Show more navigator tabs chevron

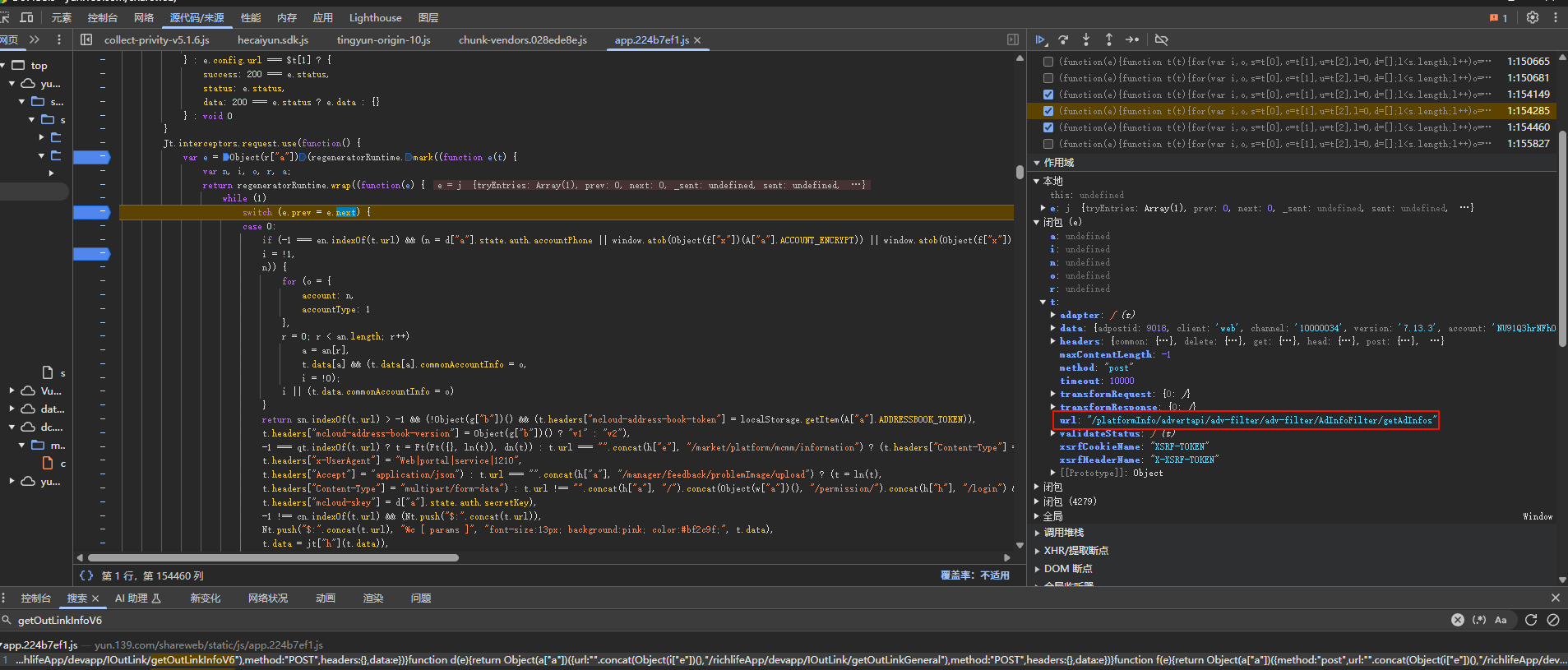[35, 39]
